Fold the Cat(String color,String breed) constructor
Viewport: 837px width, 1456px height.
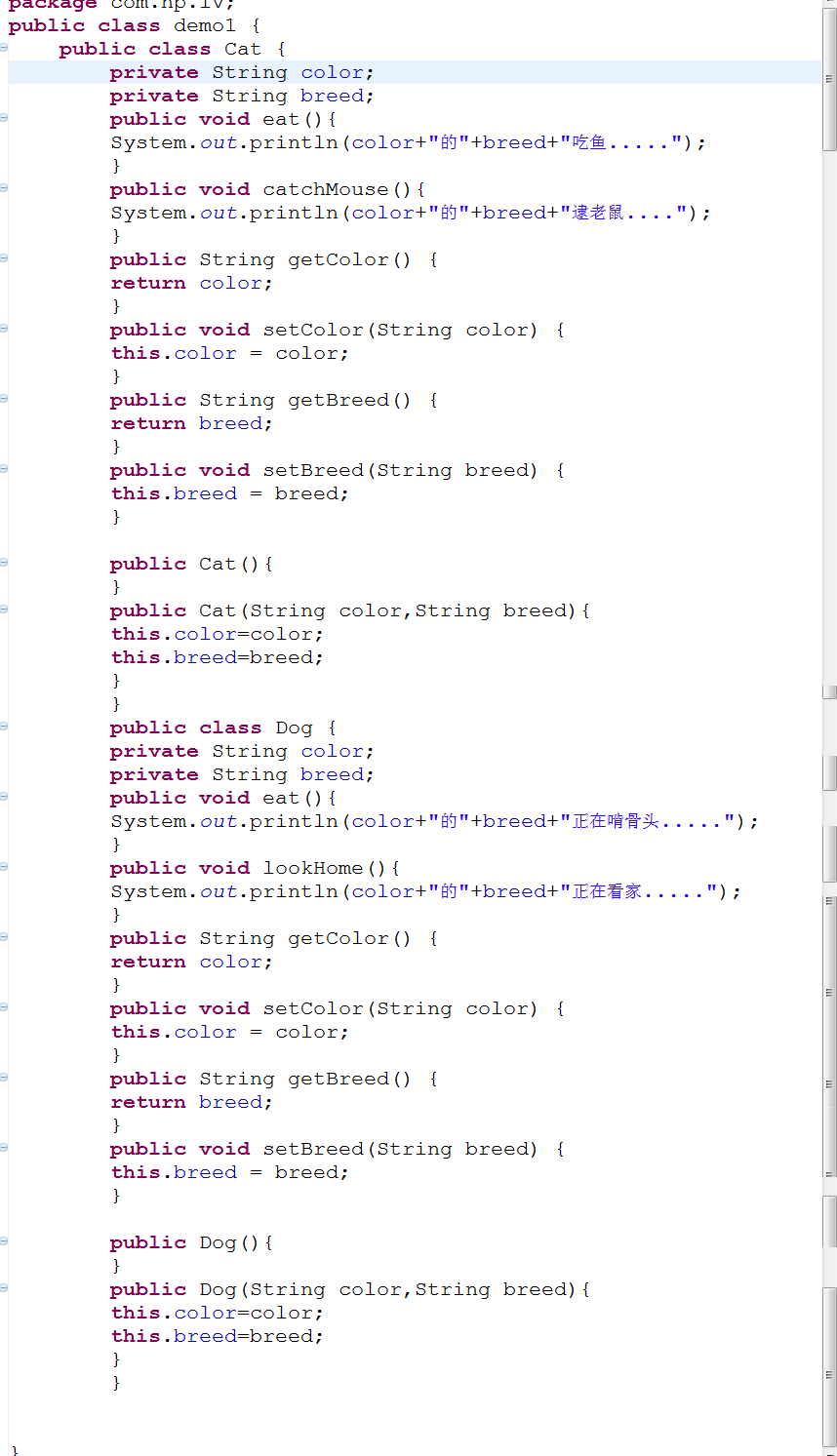(4, 610)
